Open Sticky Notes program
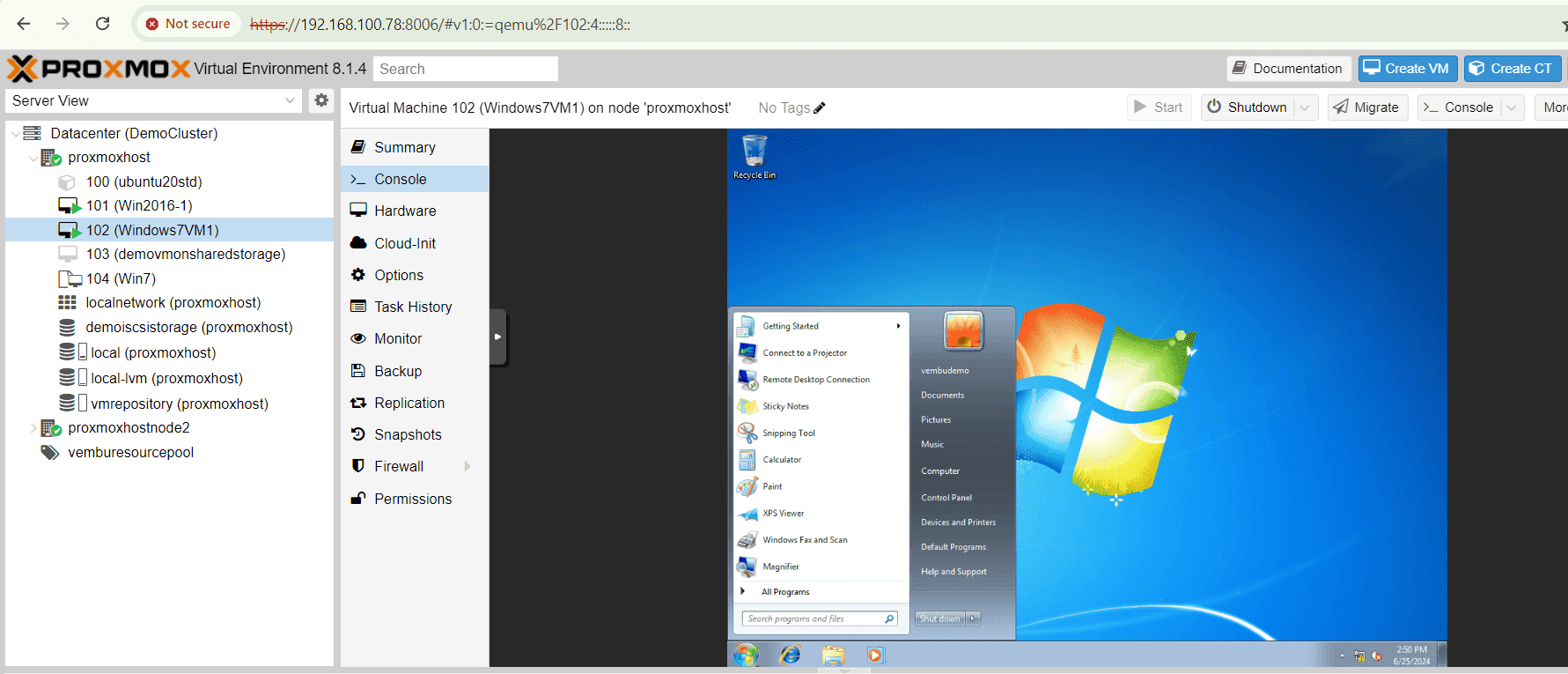 click(819, 406)
